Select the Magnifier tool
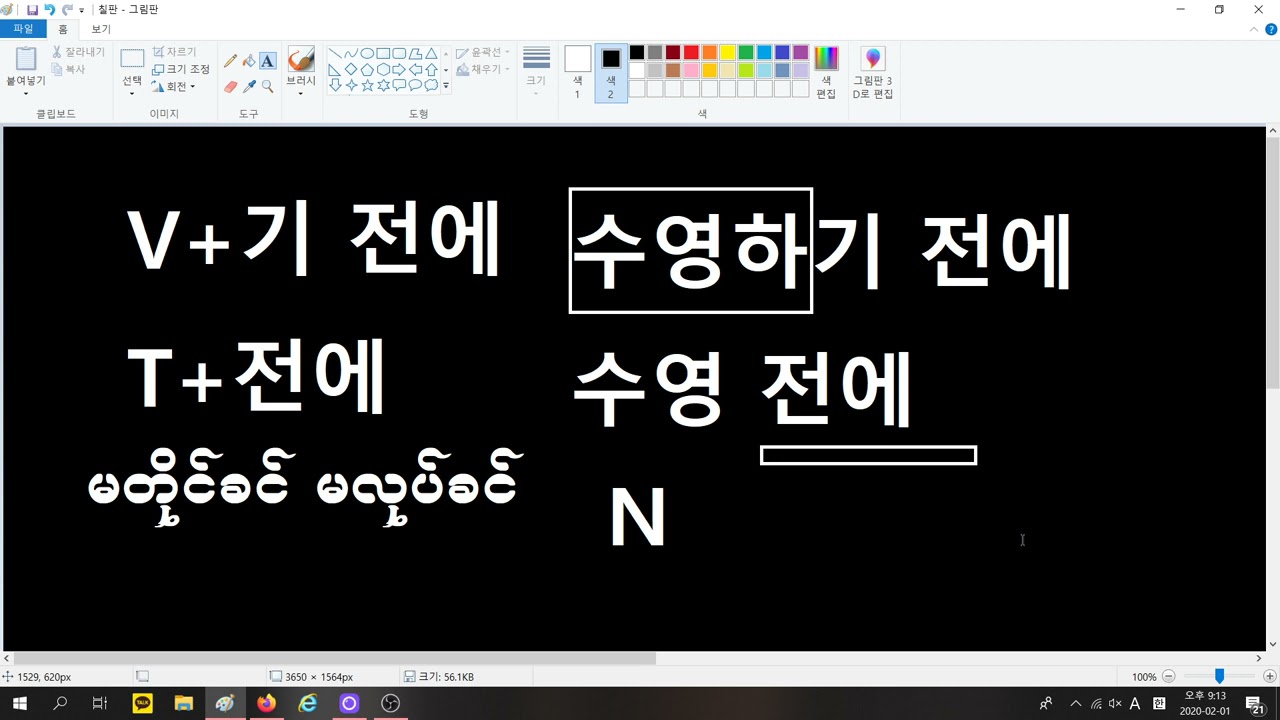This screenshot has height=720, width=1280. click(267, 87)
